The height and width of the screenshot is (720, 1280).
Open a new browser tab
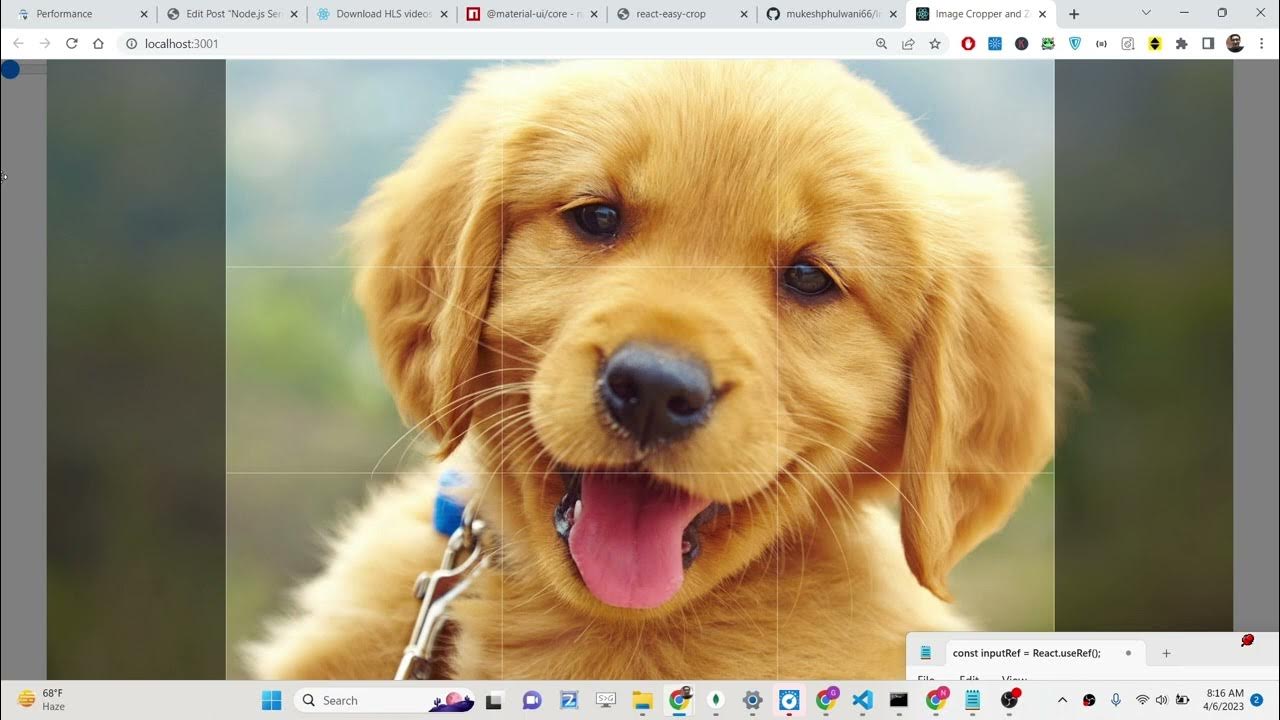1074,14
